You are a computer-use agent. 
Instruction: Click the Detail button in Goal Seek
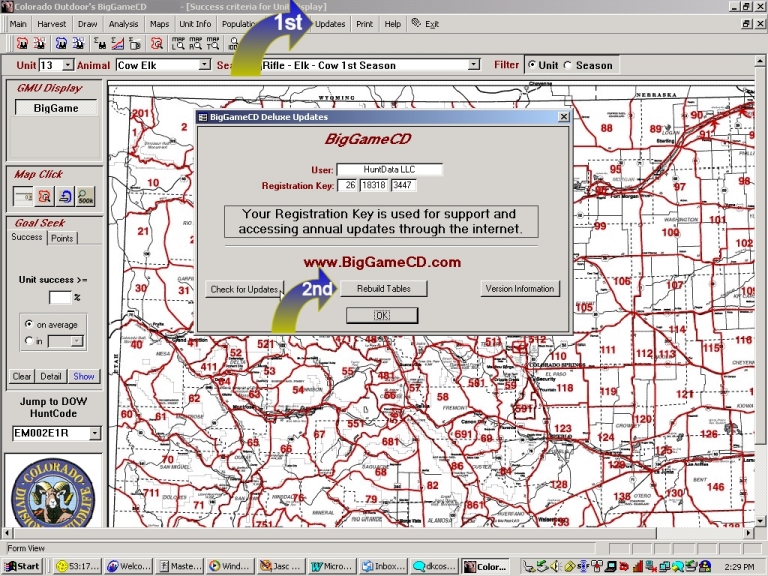50,376
